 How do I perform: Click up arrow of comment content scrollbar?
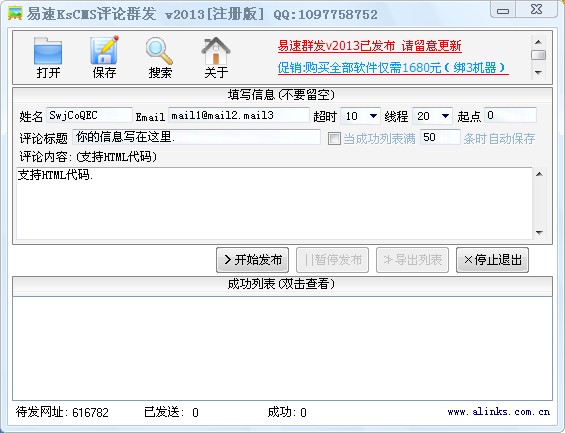(x=539, y=174)
